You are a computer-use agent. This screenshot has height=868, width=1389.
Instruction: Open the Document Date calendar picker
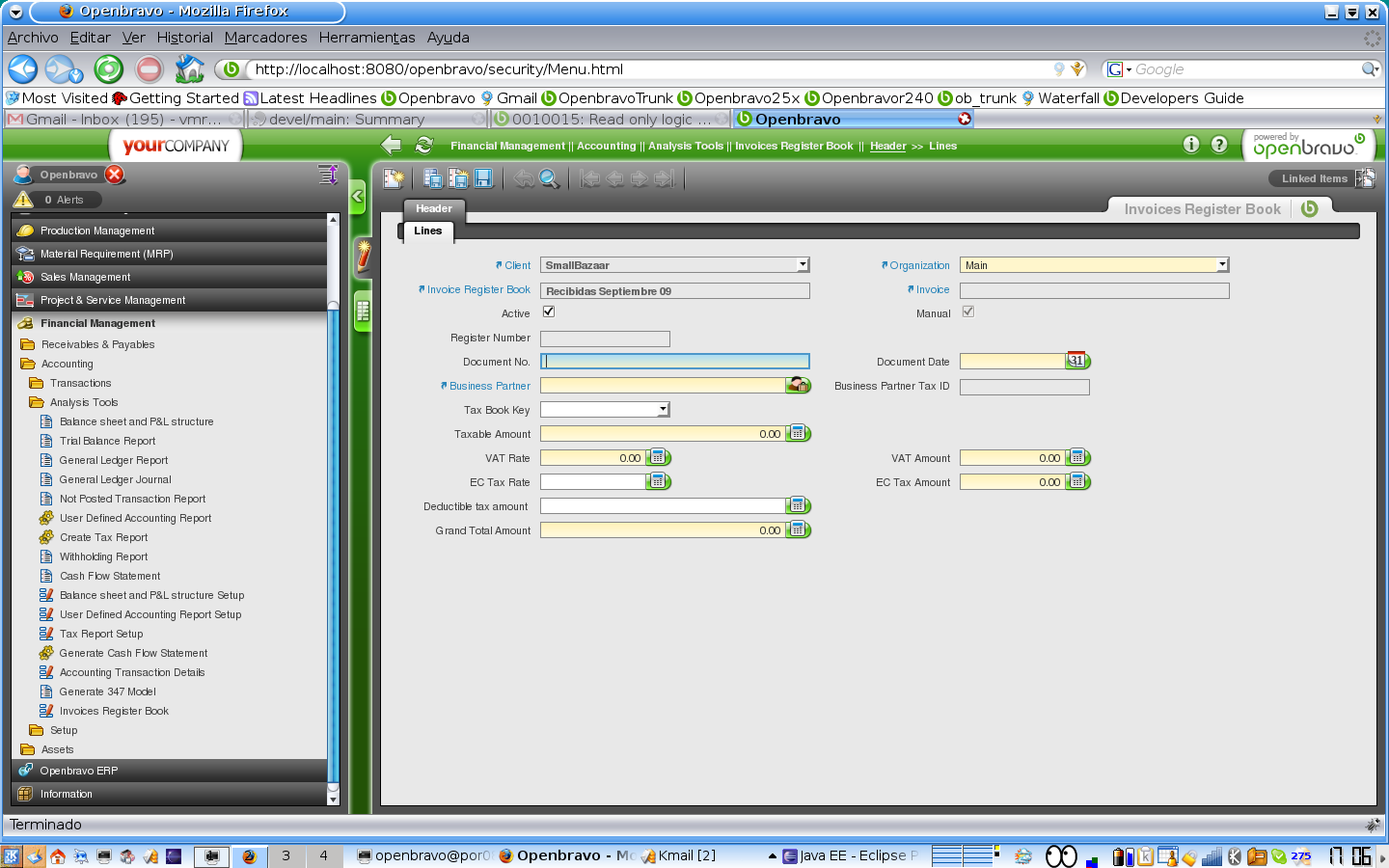point(1077,361)
